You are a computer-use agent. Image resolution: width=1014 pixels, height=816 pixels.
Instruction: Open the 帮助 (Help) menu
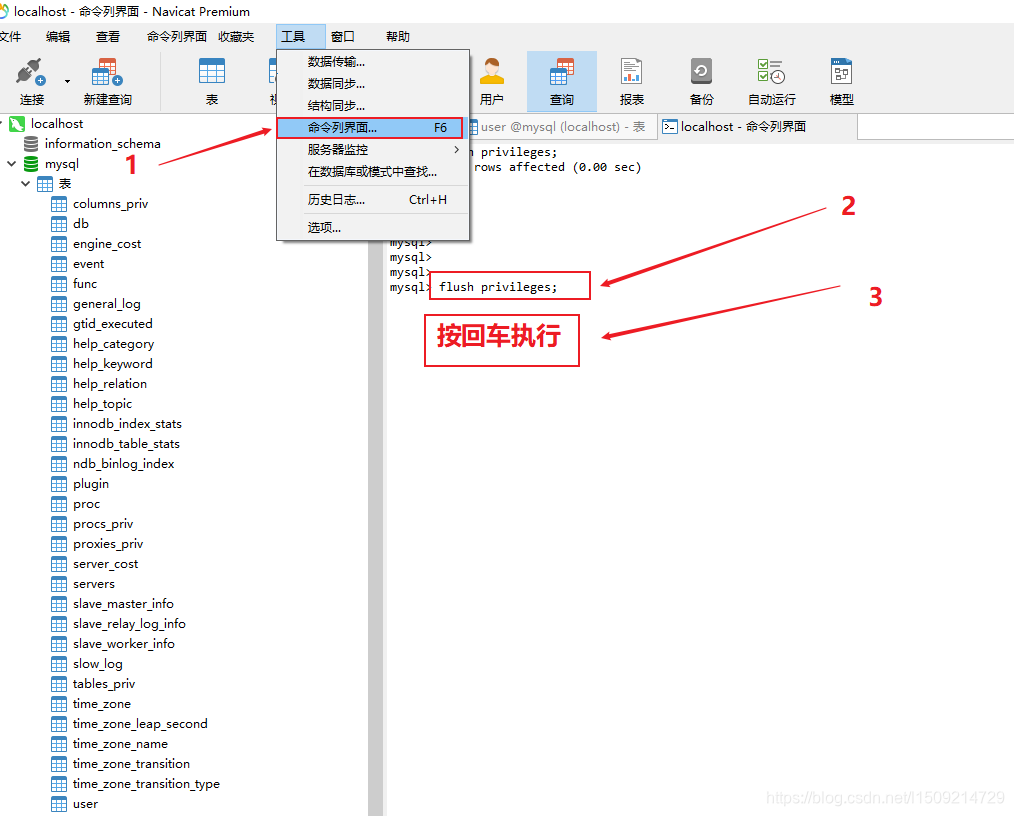398,37
